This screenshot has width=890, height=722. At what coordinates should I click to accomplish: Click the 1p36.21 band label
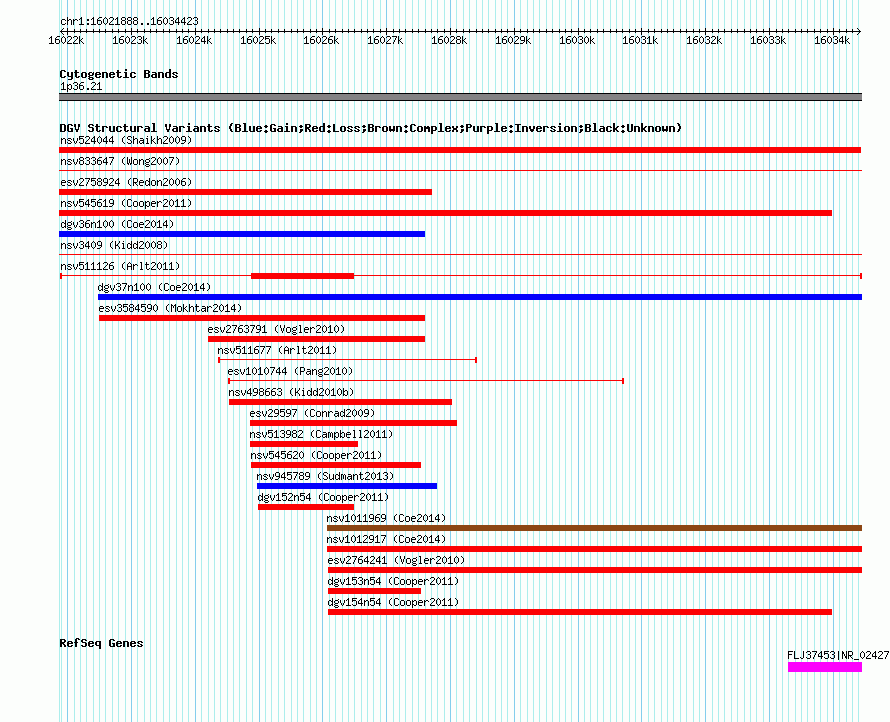tap(81, 86)
